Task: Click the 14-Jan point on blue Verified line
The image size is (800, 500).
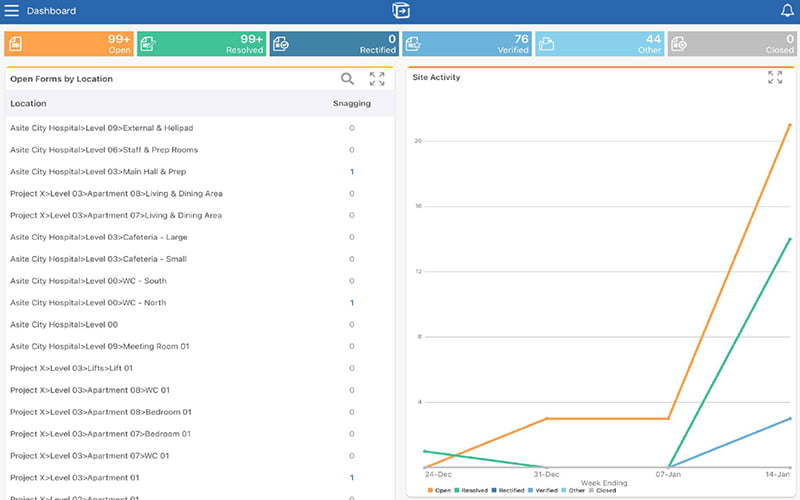Action: point(790,418)
